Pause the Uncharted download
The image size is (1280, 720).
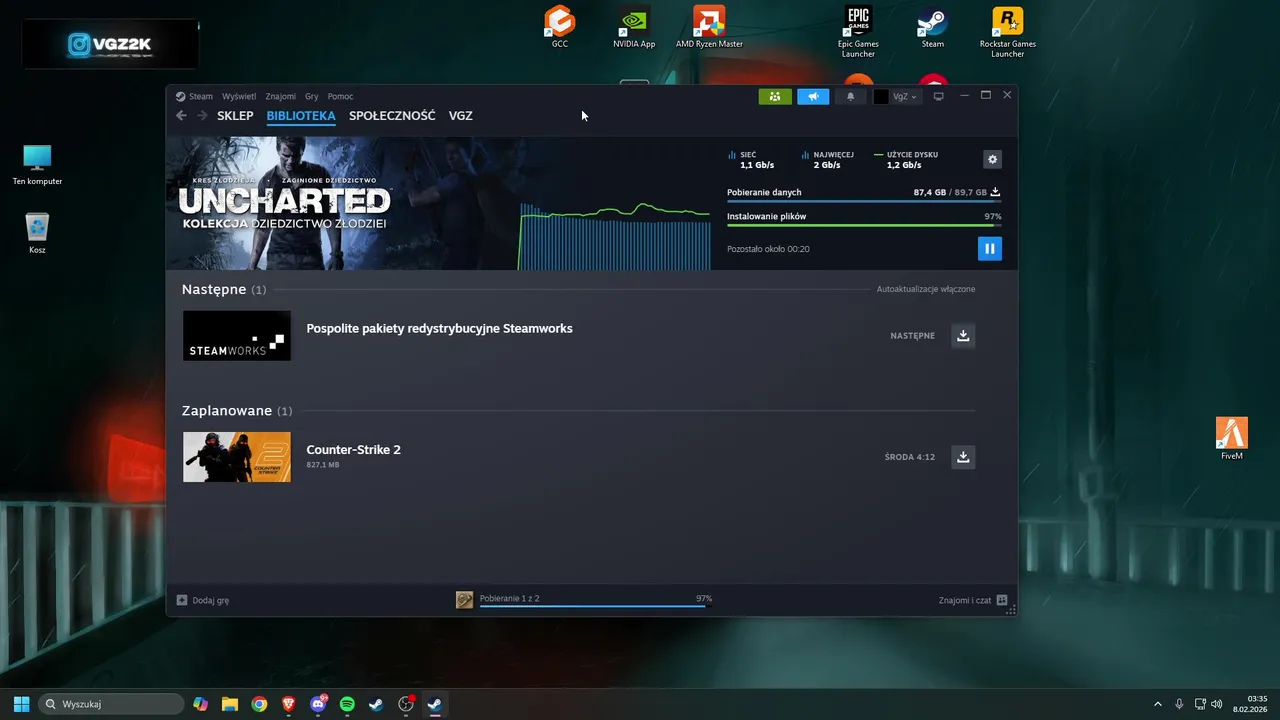pos(989,248)
